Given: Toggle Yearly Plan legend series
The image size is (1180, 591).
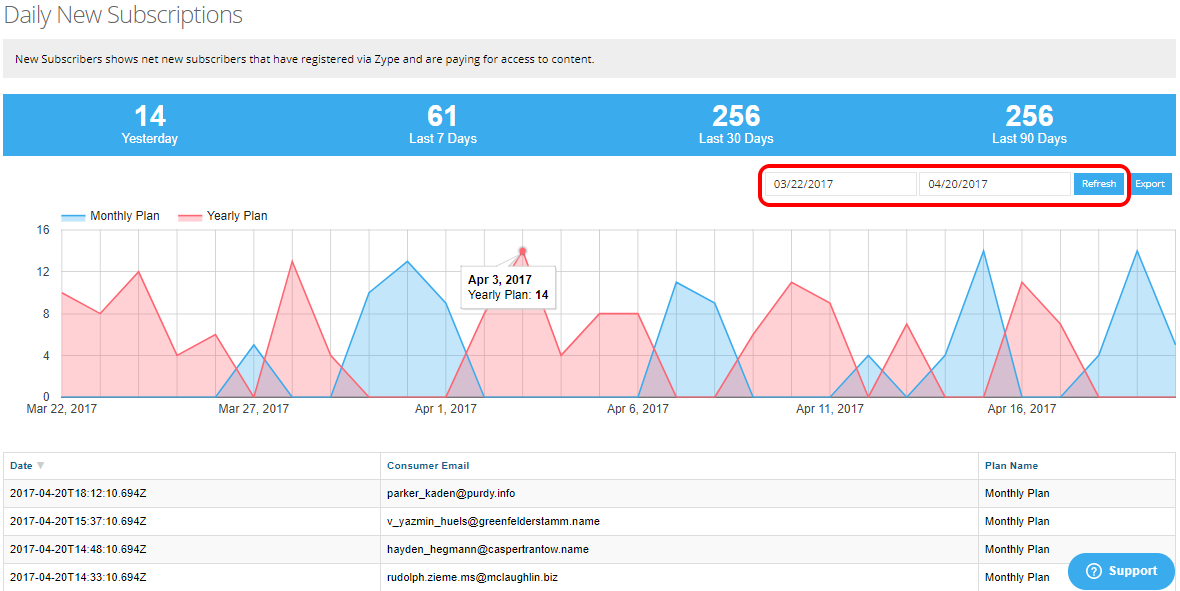Looking at the screenshot, I should (x=222, y=216).
